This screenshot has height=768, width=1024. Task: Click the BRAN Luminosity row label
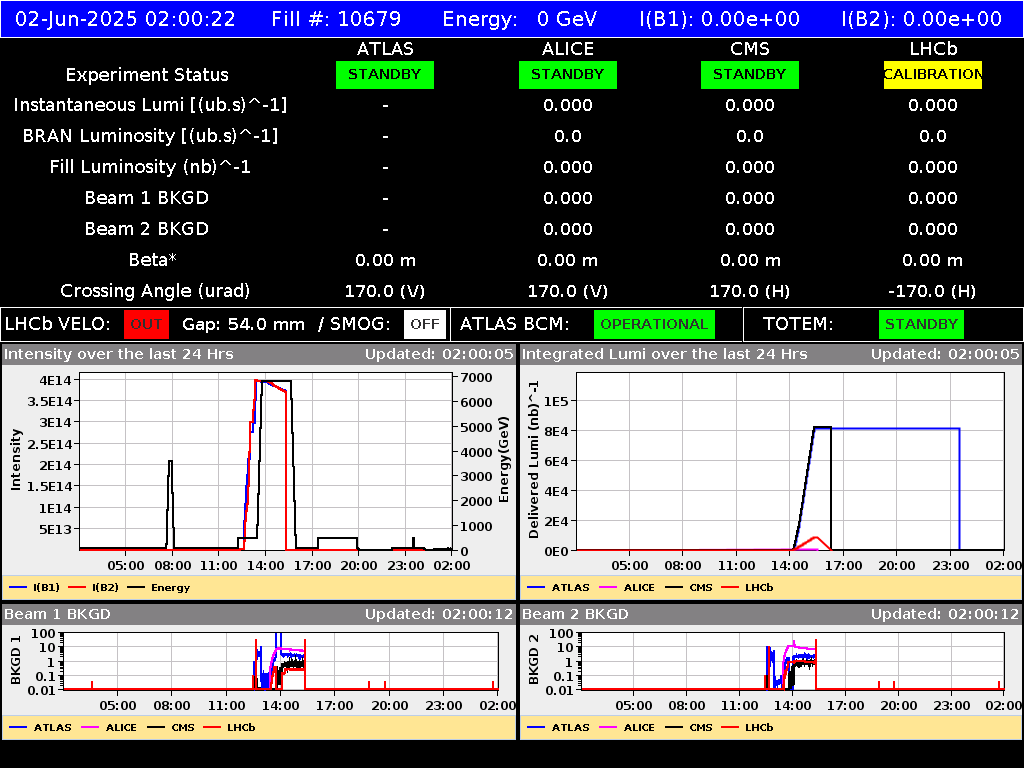point(150,136)
